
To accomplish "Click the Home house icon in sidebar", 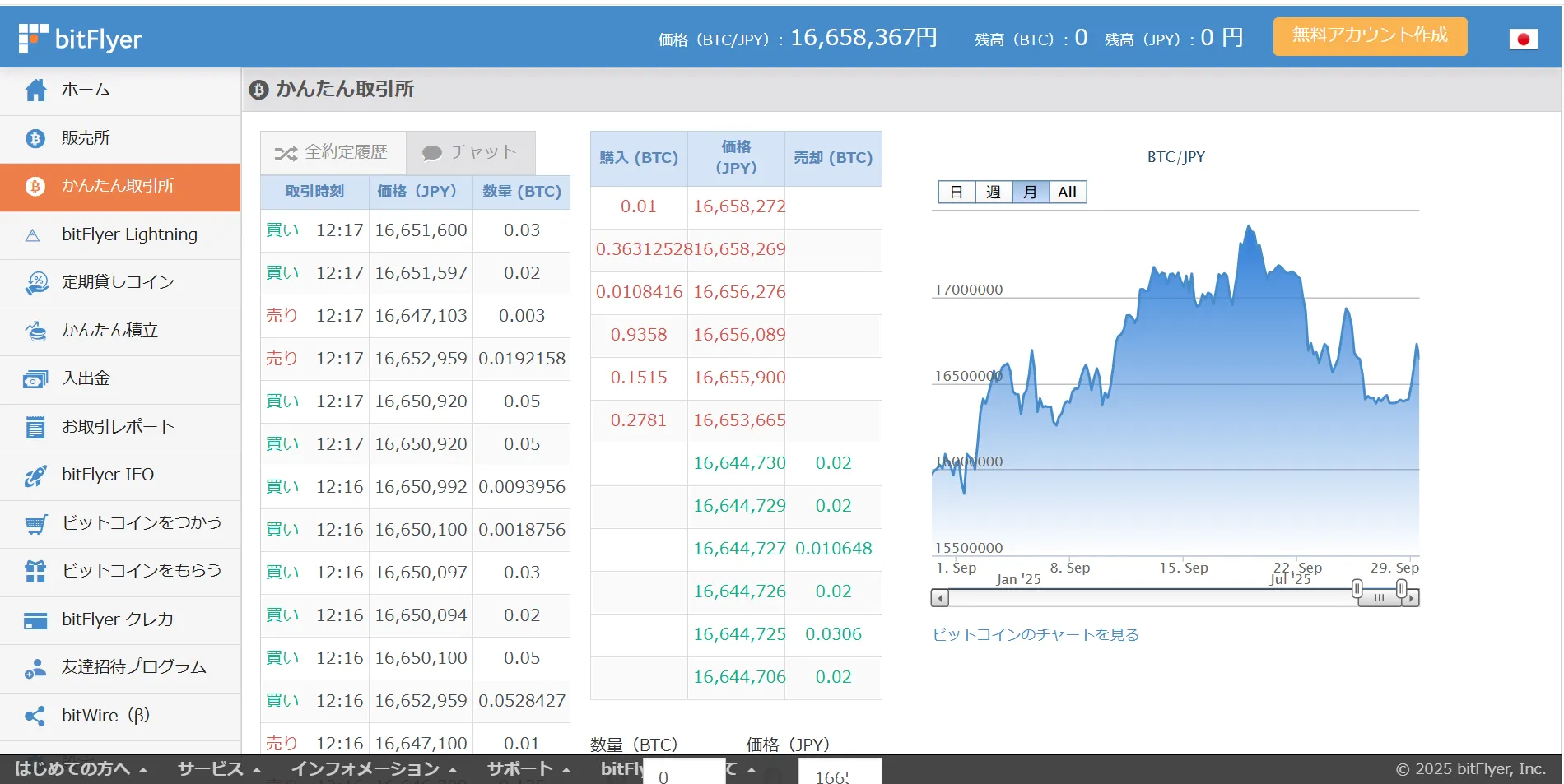I will [x=35, y=90].
